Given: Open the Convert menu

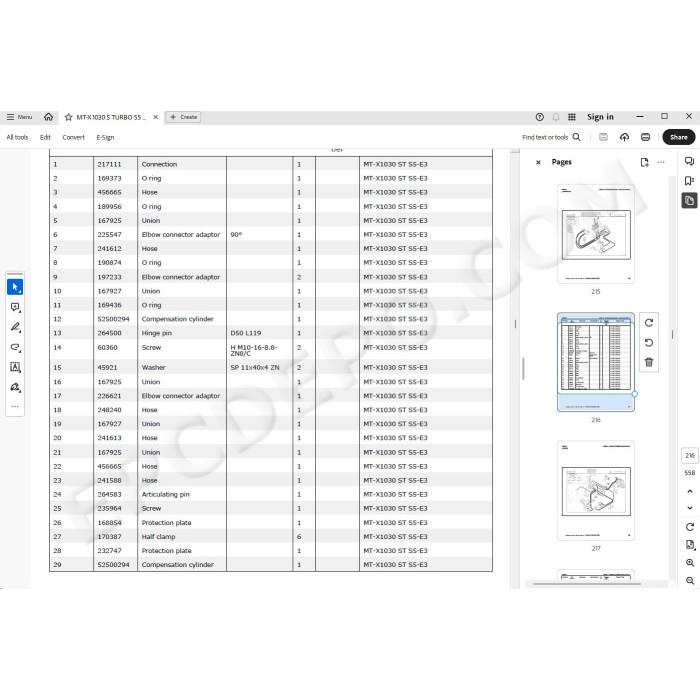Looking at the screenshot, I should tap(73, 137).
